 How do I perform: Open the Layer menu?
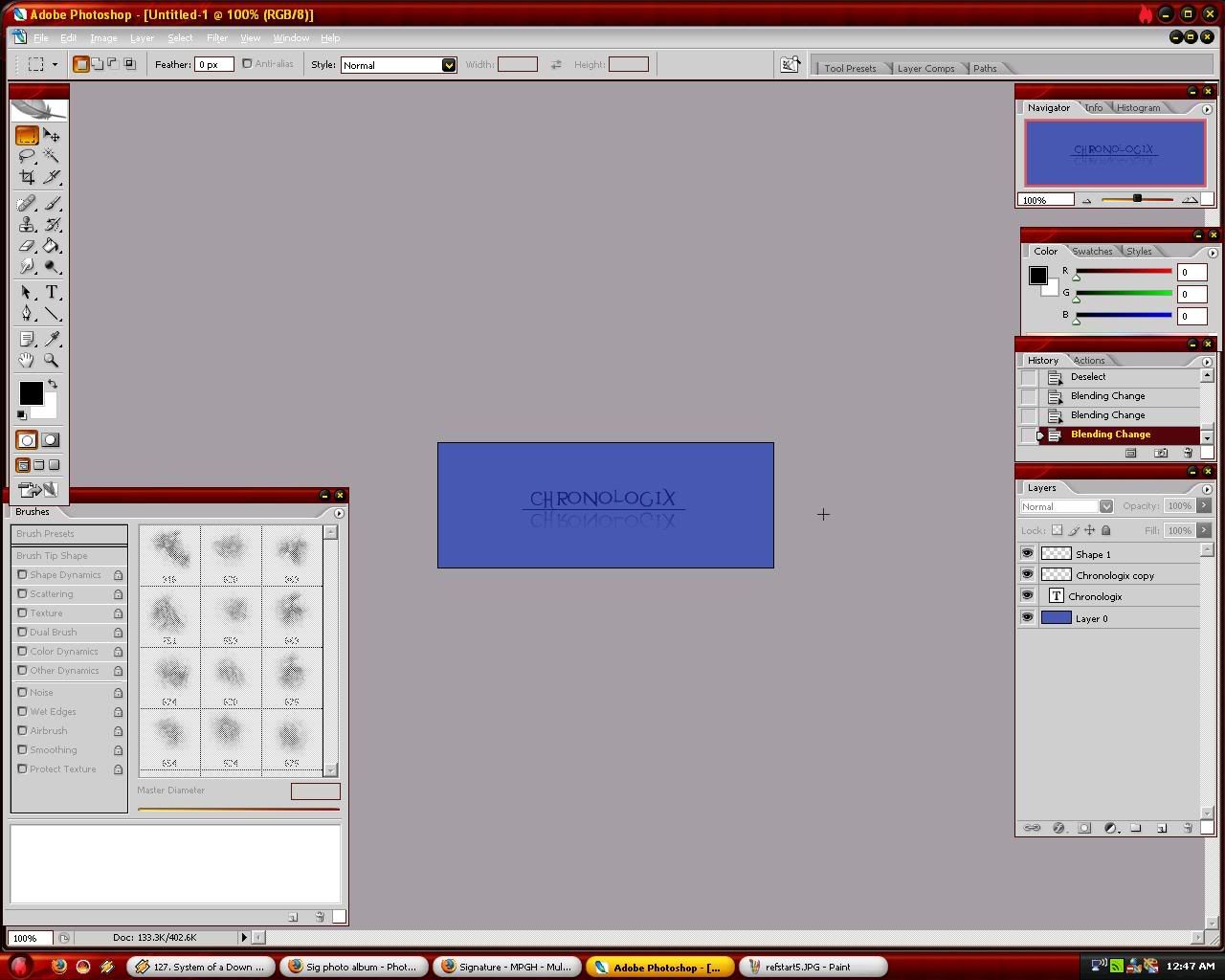coord(142,38)
